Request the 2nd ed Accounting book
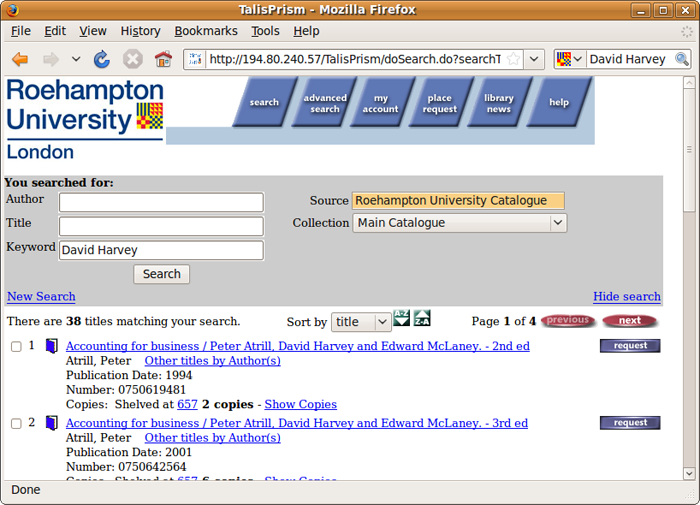The width and height of the screenshot is (700, 505). point(630,346)
